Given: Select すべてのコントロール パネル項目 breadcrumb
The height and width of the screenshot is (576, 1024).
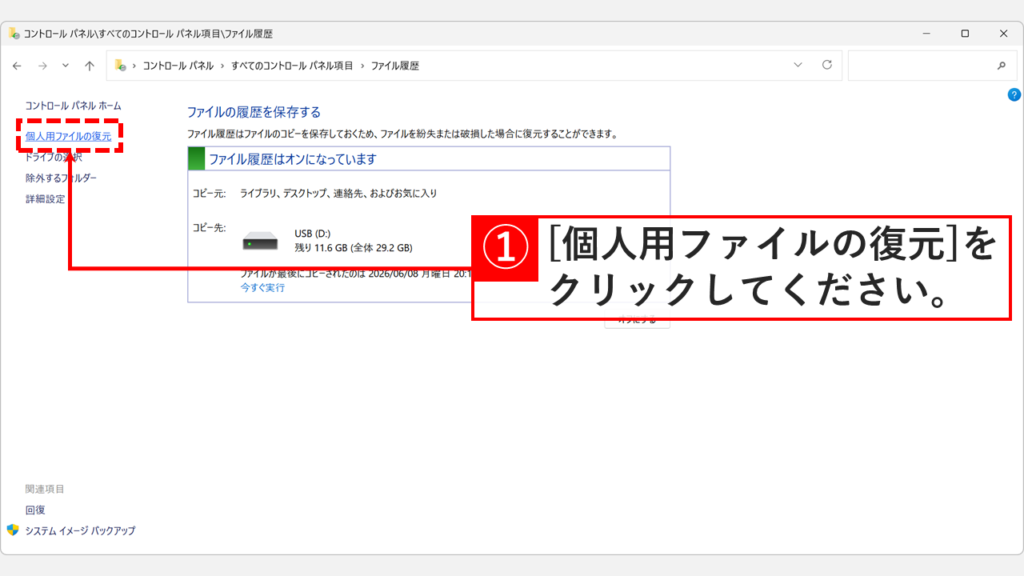Looking at the screenshot, I should 292,66.
